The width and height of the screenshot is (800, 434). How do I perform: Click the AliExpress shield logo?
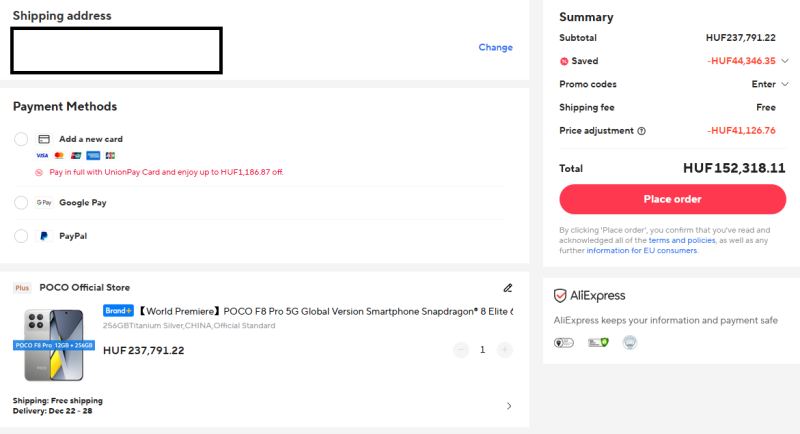click(560, 295)
